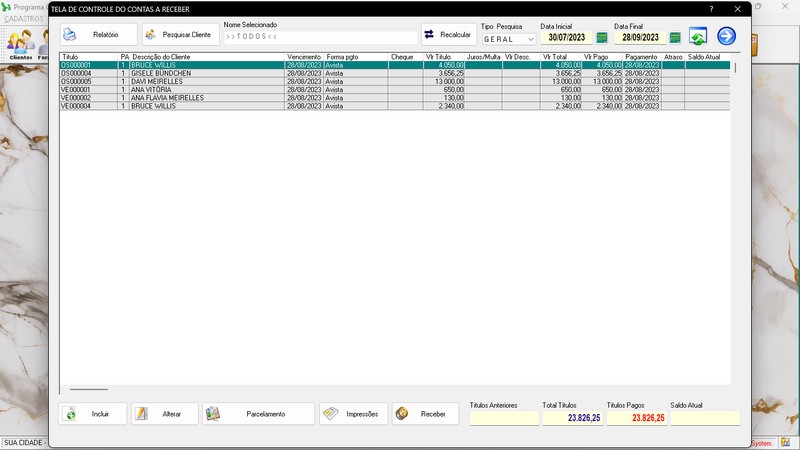
Task: Click the Títulos Anteriores field
Action: coord(504,418)
